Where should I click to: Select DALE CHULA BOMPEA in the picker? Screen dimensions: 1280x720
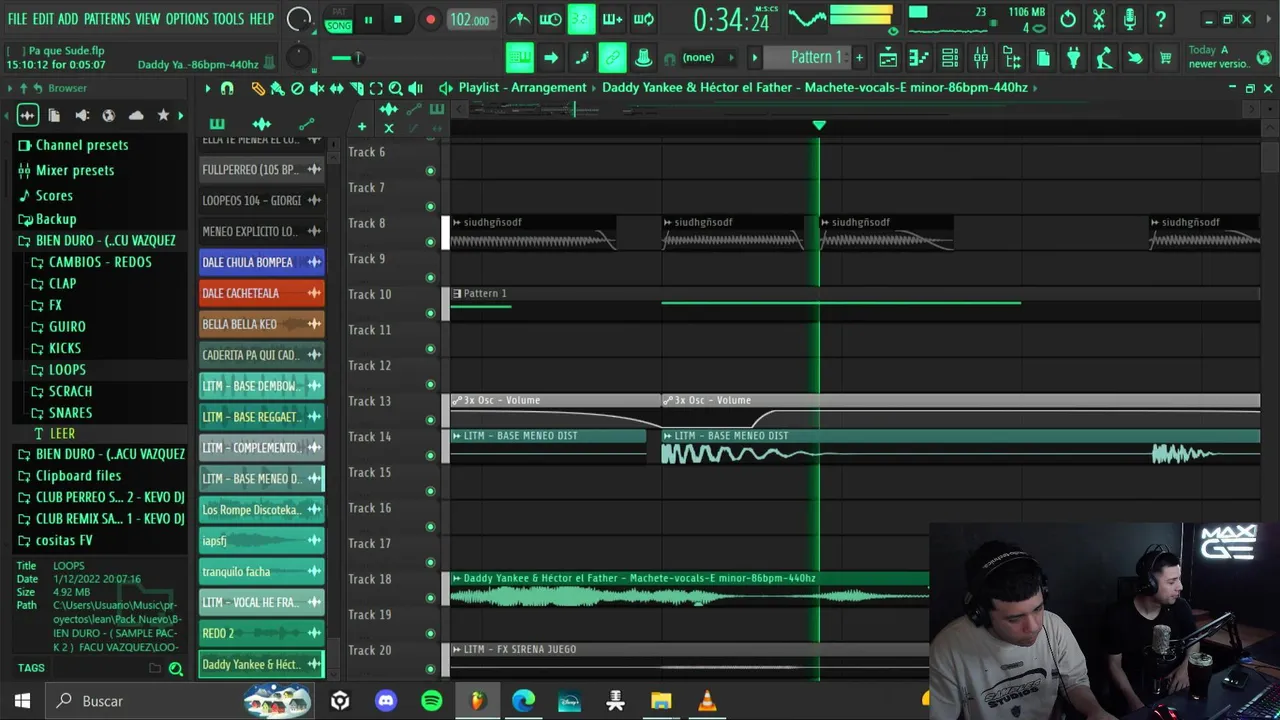261,262
